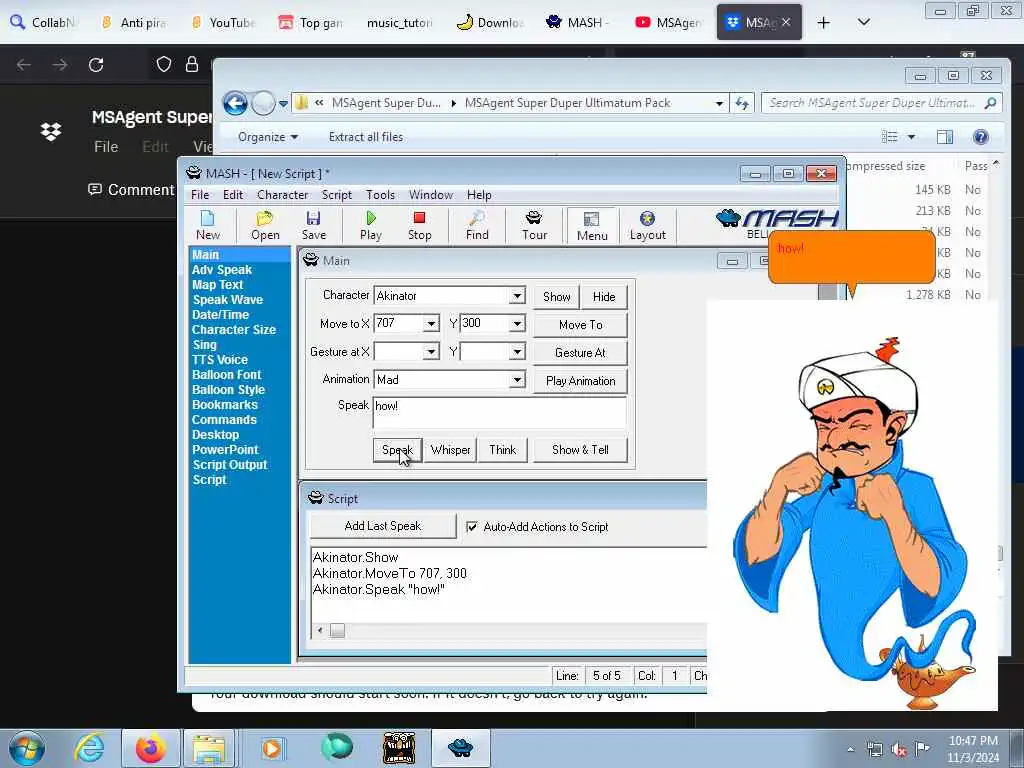Click the Script pane horizontal scrollbar thumb
1024x768 pixels.
click(x=337, y=630)
